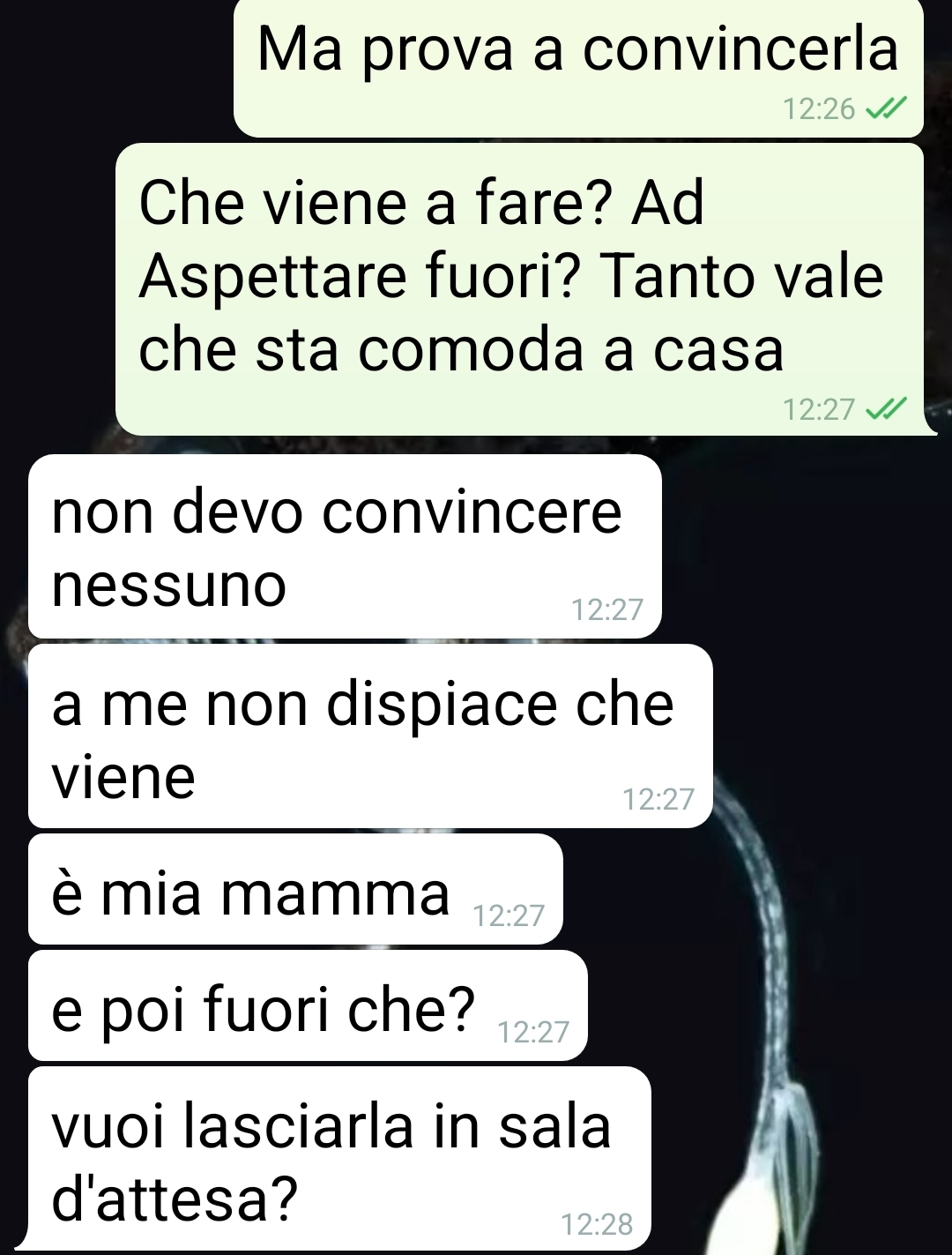Image resolution: width=952 pixels, height=1255 pixels.
Task: Tap the timestamp beside 'è mia mamma'
Action: [x=509, y=916]
